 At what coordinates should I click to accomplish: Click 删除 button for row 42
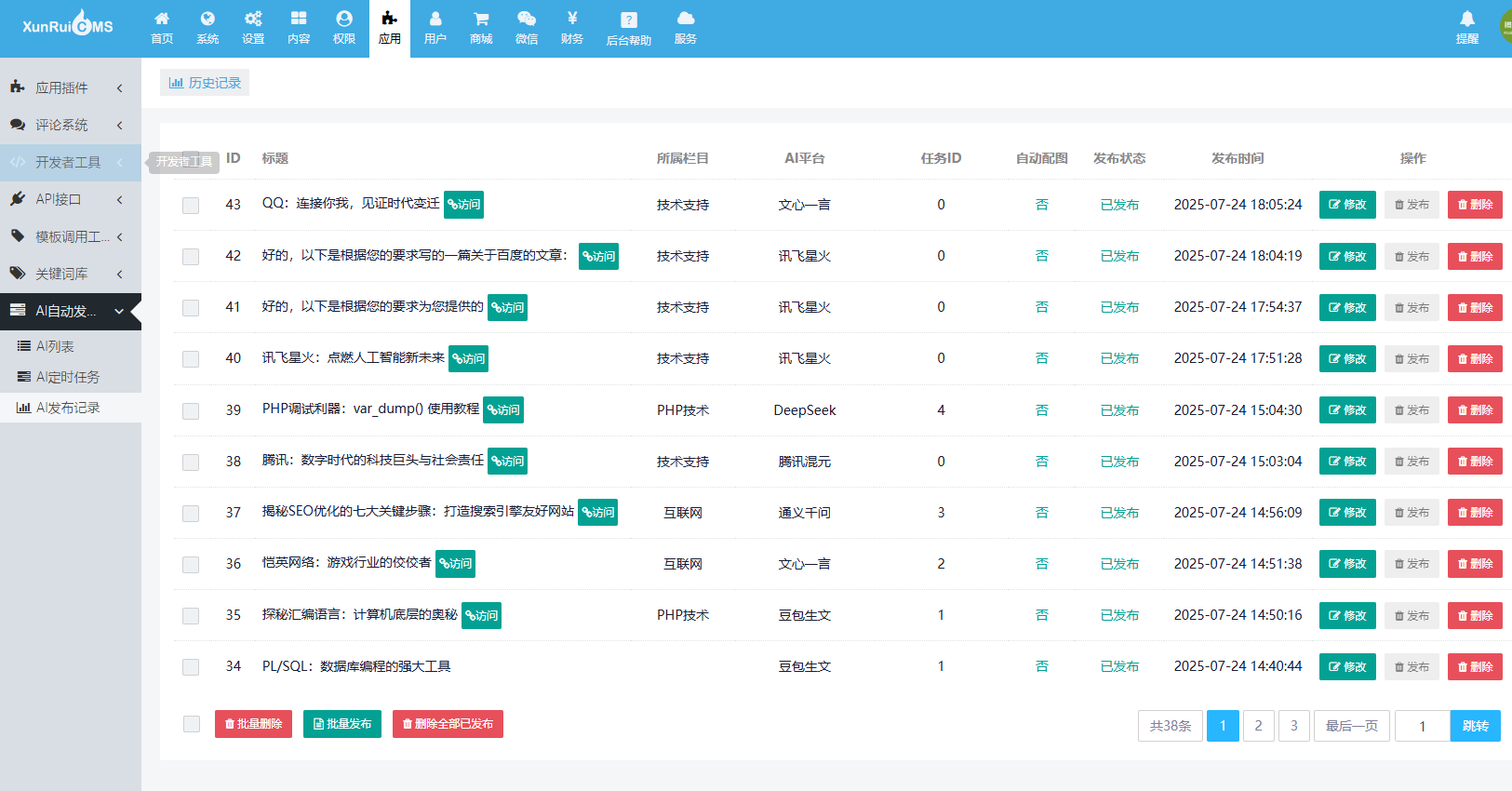pos(1475,256)
